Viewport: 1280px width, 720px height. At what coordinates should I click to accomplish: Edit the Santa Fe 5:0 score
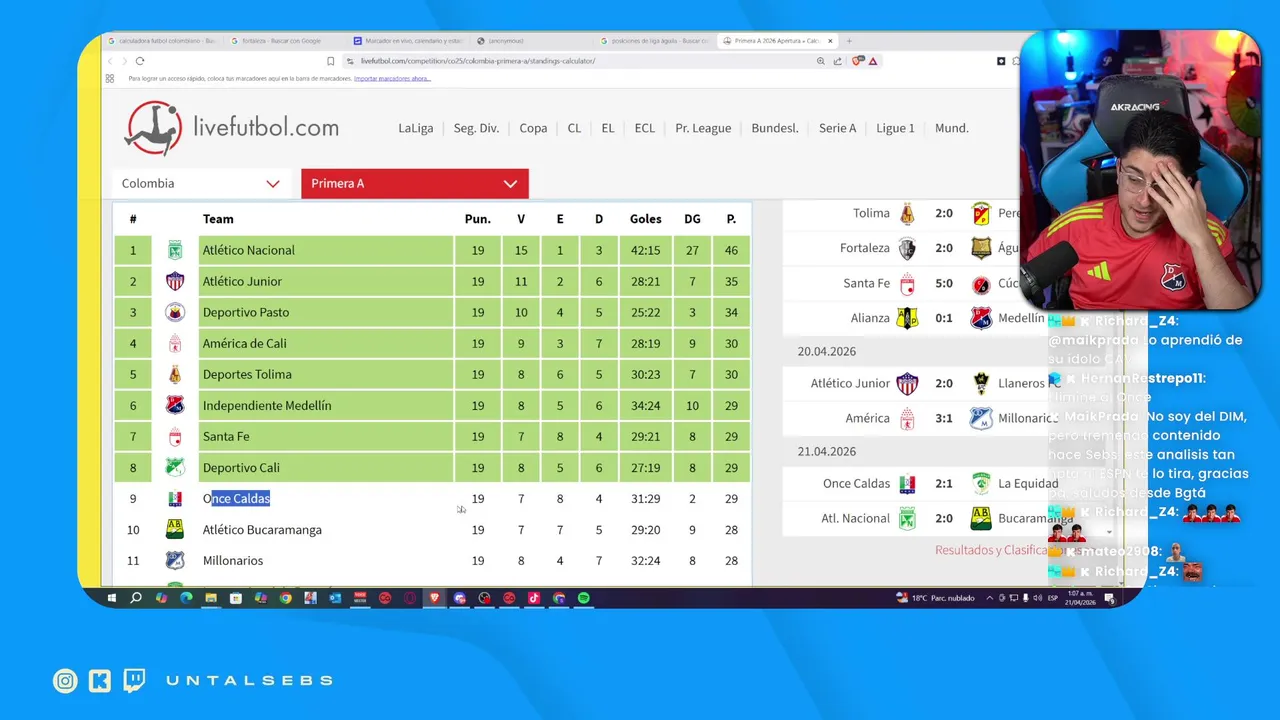(944, 283)
